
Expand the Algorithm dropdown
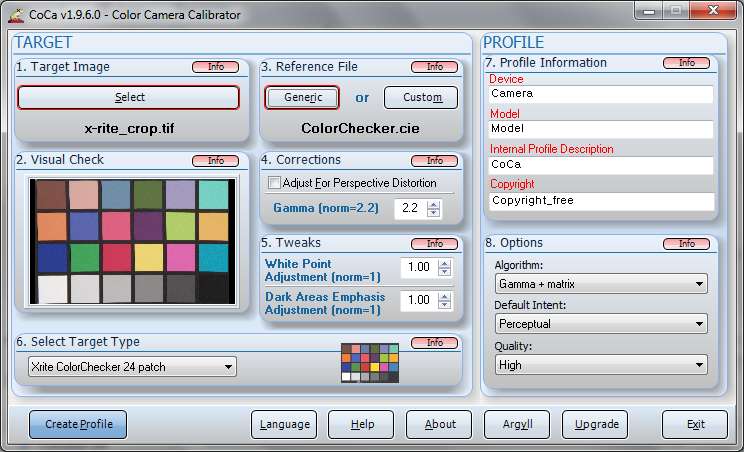(601, 284)
